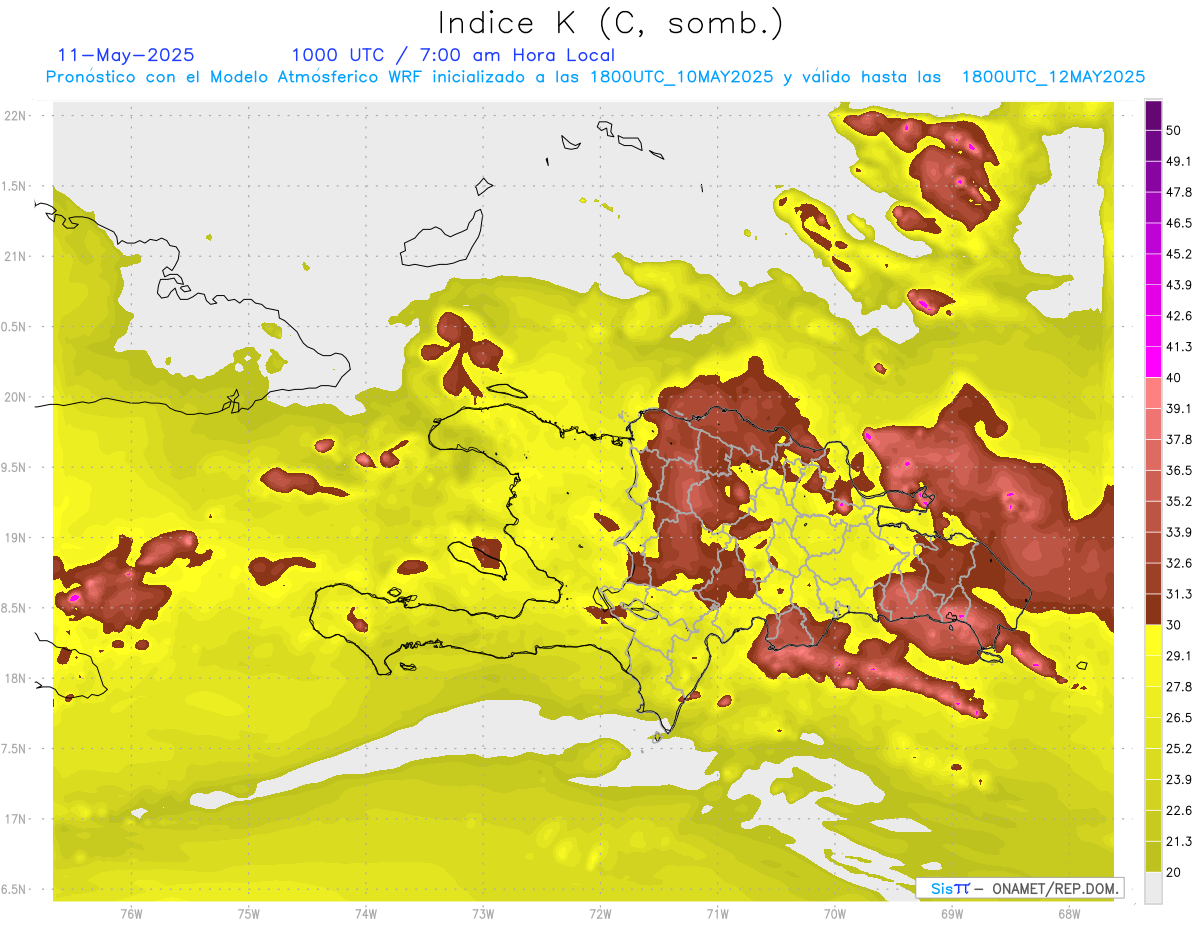Screen dimensions: 1200x927
Task: Click the "17N" latitude label
Action: 16,819
